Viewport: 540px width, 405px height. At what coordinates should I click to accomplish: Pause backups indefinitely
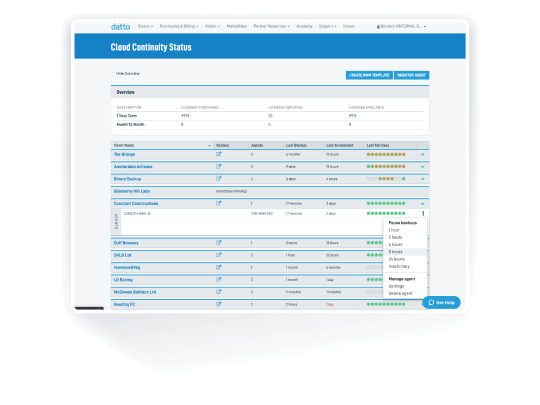point(399,266)
